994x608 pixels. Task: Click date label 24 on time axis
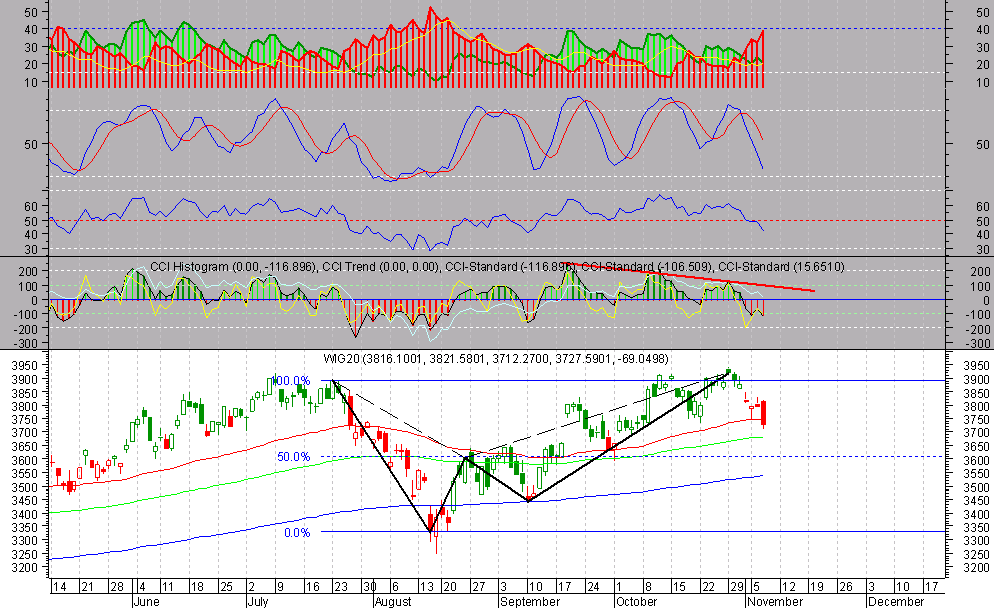(x=593, y=586)
